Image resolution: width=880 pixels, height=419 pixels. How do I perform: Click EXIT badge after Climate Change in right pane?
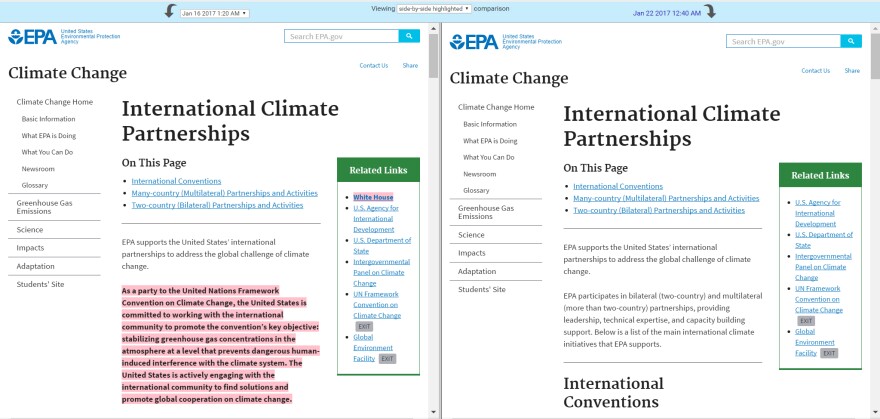pyautogui.click(x=806, y=321)
